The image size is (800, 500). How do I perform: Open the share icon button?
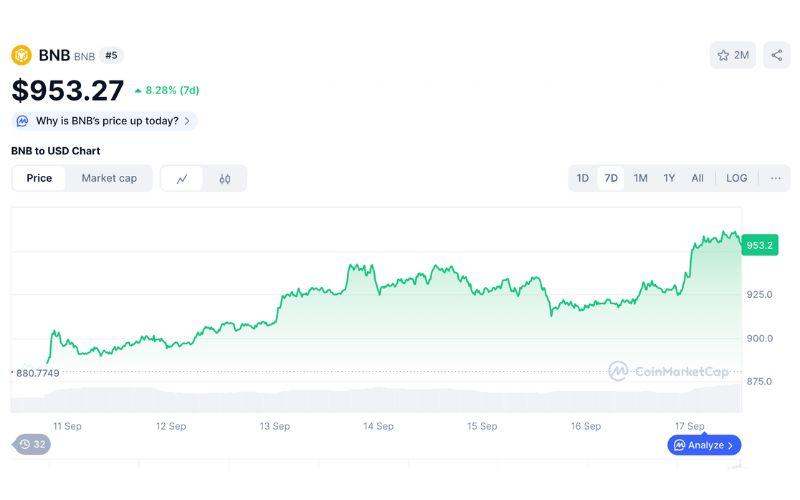(x=777, y=55)
